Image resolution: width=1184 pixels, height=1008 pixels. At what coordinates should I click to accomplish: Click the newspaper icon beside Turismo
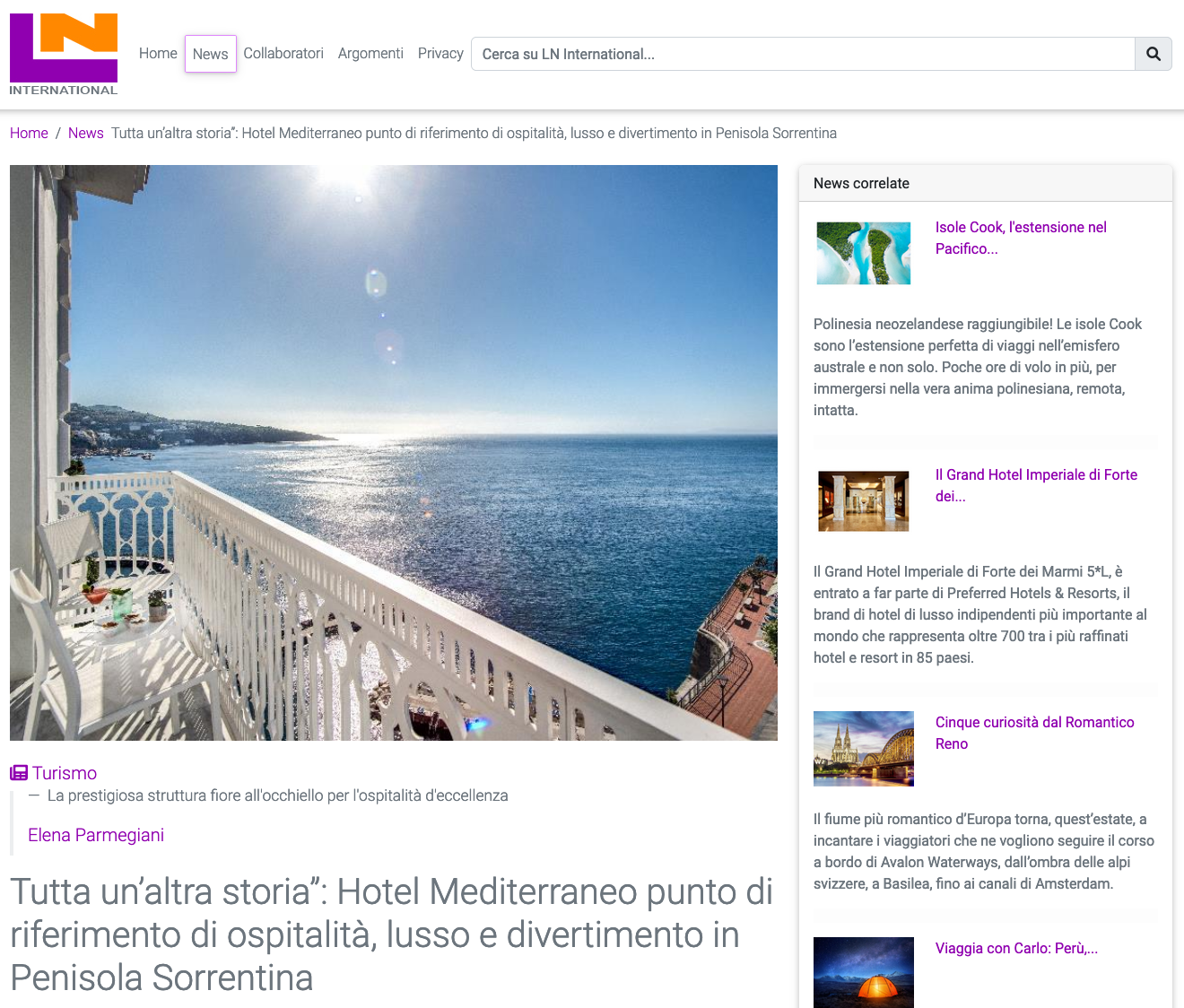19,773
